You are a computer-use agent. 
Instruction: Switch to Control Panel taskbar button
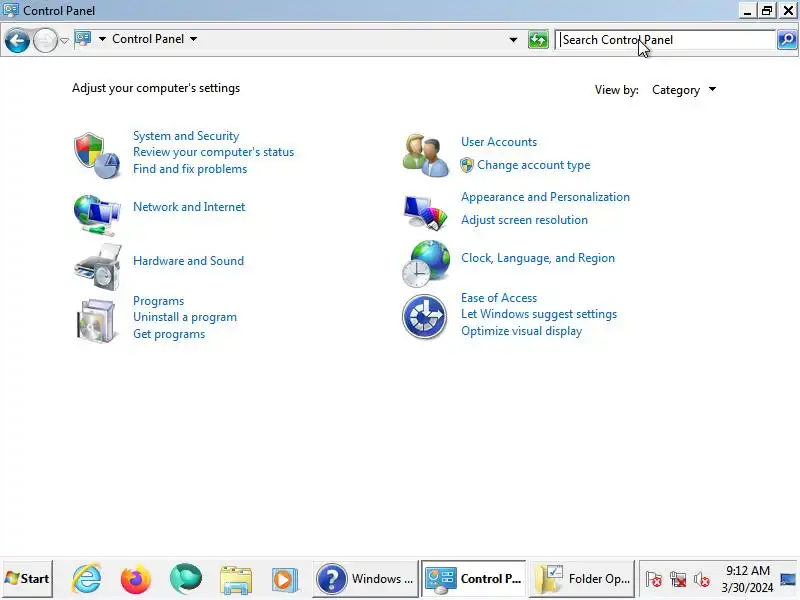point(473,579)
